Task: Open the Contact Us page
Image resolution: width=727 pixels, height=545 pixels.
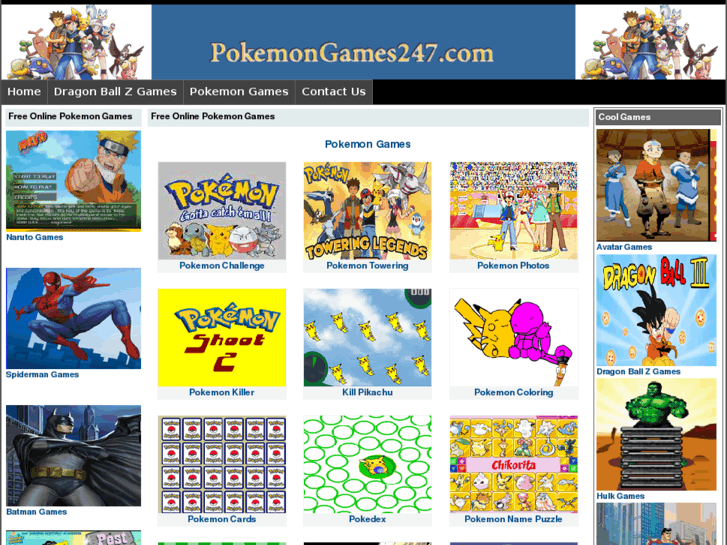Action: (334, 92)
